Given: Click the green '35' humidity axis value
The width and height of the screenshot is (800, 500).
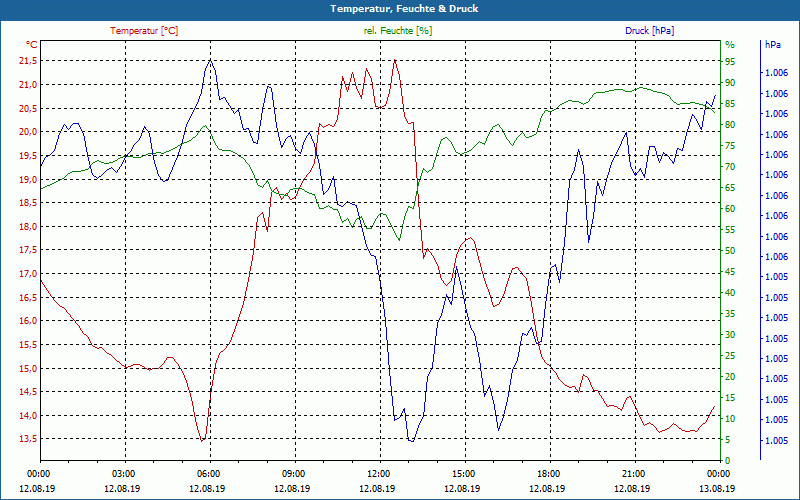Looking at the screenshot, I should [730, 314].
